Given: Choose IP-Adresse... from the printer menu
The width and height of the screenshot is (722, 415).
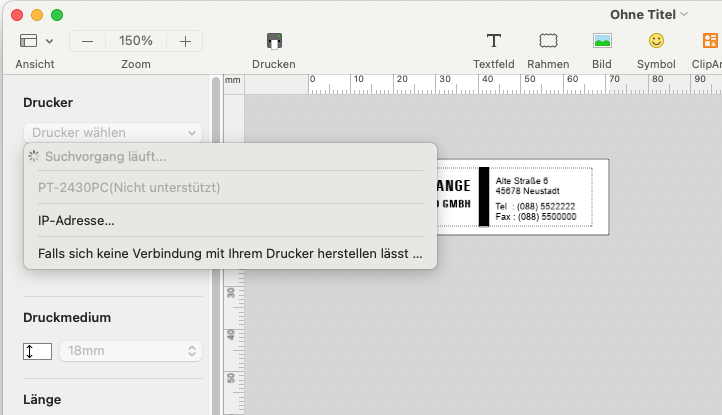Looking at the screenshot, I should coord(230,221).
